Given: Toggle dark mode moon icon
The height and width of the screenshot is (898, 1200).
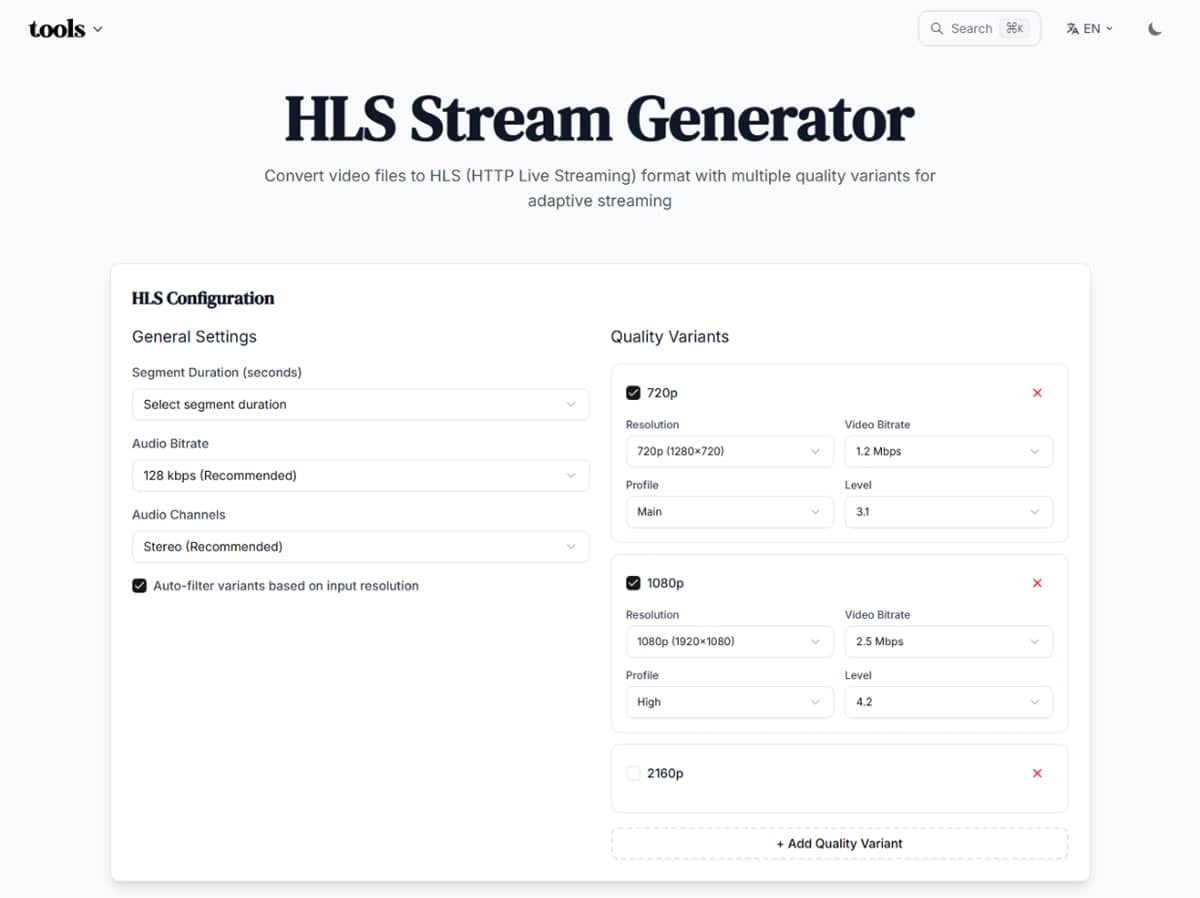Looking at the screenshot, I should click(x=1155, y=29).
